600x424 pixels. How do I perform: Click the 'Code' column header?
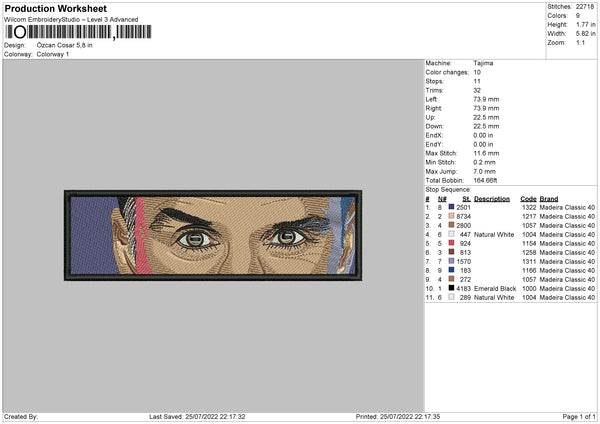[528, 199]
